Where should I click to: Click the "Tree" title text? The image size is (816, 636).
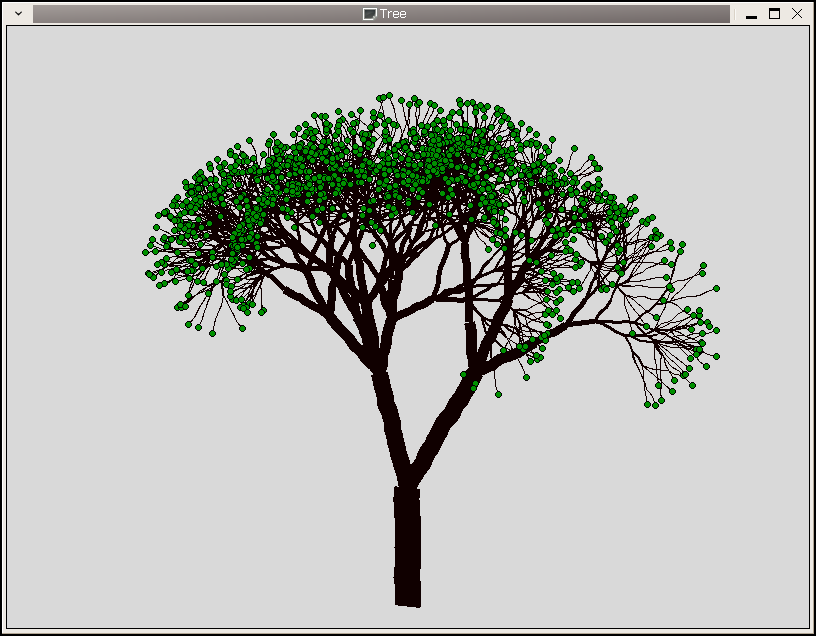[393, 14]
